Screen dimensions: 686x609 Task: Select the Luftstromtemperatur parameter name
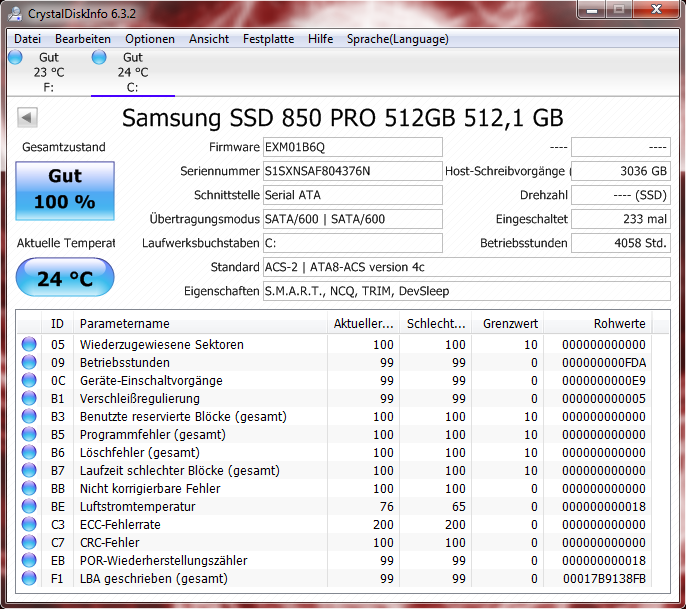point(137,507)
